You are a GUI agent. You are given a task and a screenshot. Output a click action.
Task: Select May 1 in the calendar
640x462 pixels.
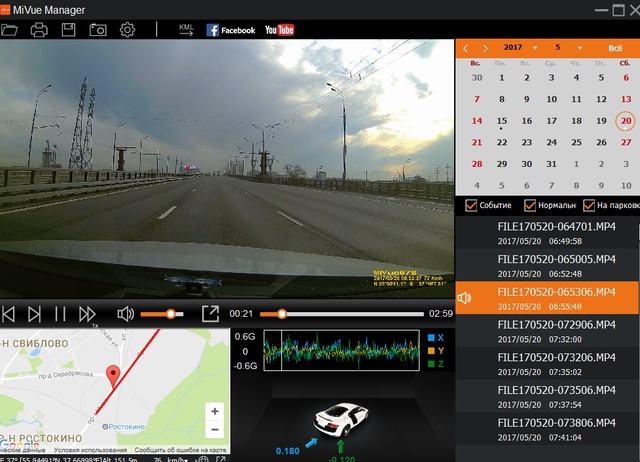tap(502, 78)
